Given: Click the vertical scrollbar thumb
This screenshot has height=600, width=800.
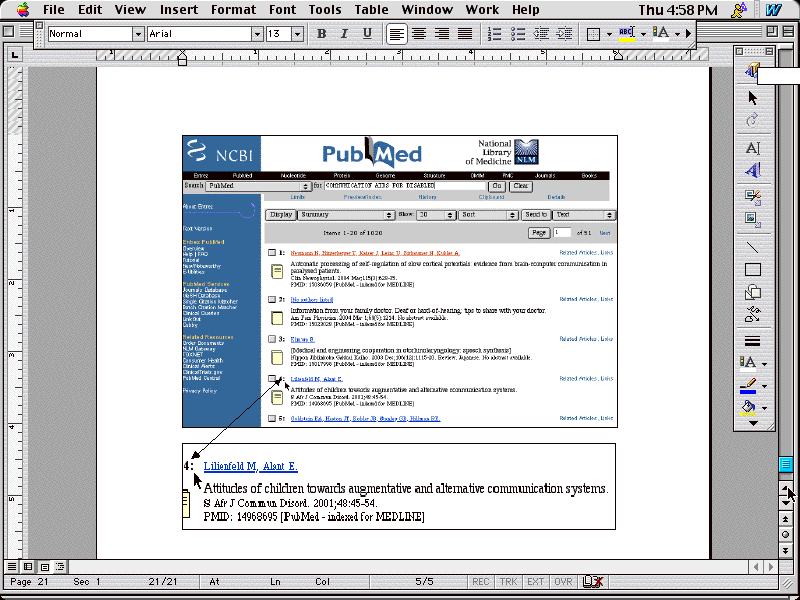Looking at the screenshot, I should 785,464.
